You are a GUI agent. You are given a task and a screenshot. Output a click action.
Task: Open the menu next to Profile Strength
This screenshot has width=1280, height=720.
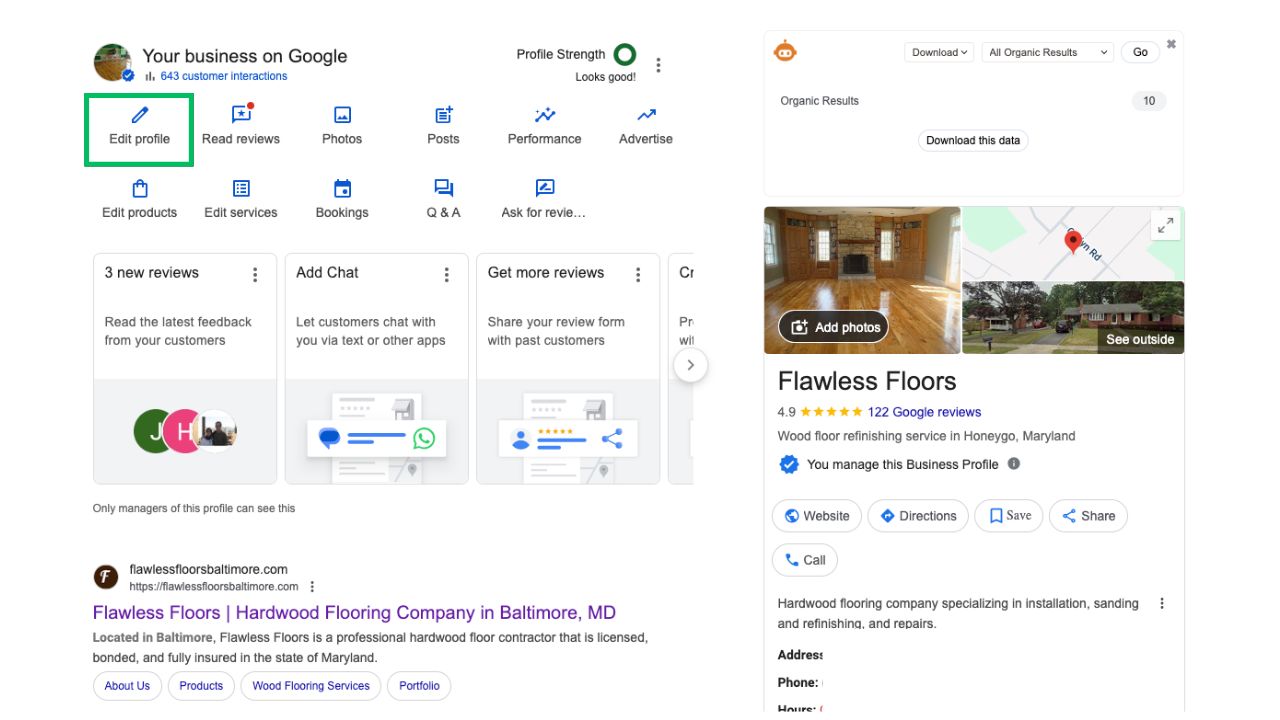658,64
